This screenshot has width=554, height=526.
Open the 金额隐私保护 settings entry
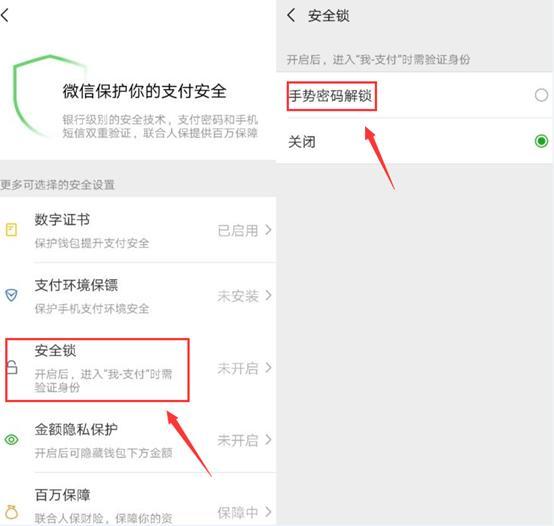pyautogui.click(x=138, y=440)
